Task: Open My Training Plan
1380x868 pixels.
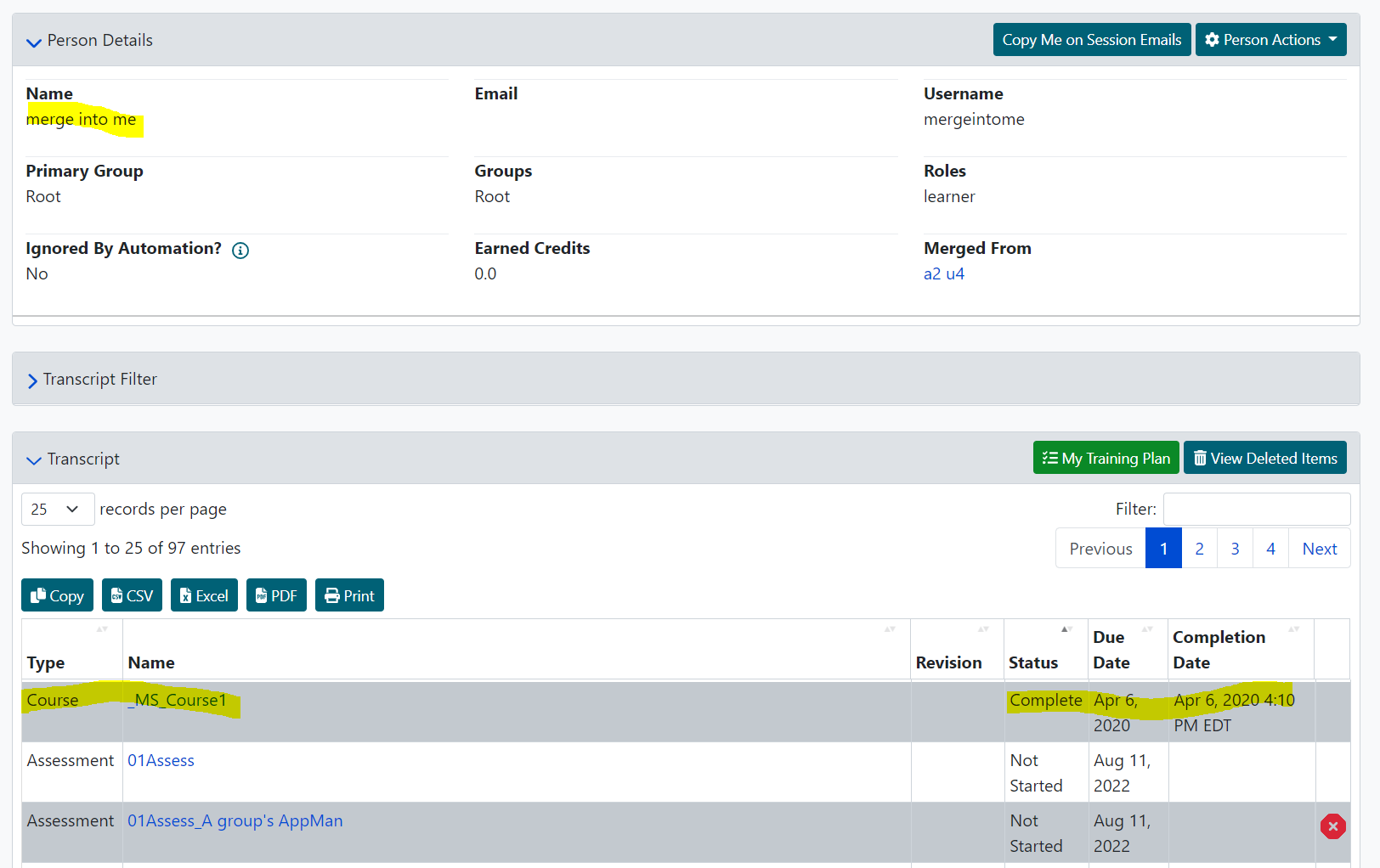Action: [1106, 458]
